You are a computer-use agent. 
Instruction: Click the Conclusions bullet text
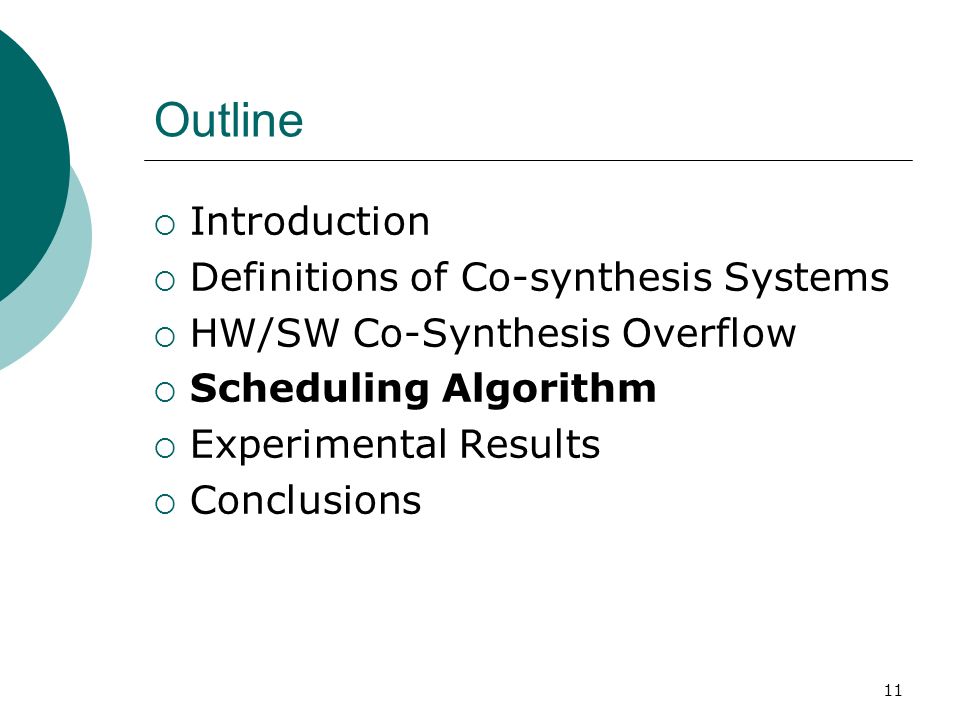click(x=306, y=500)
